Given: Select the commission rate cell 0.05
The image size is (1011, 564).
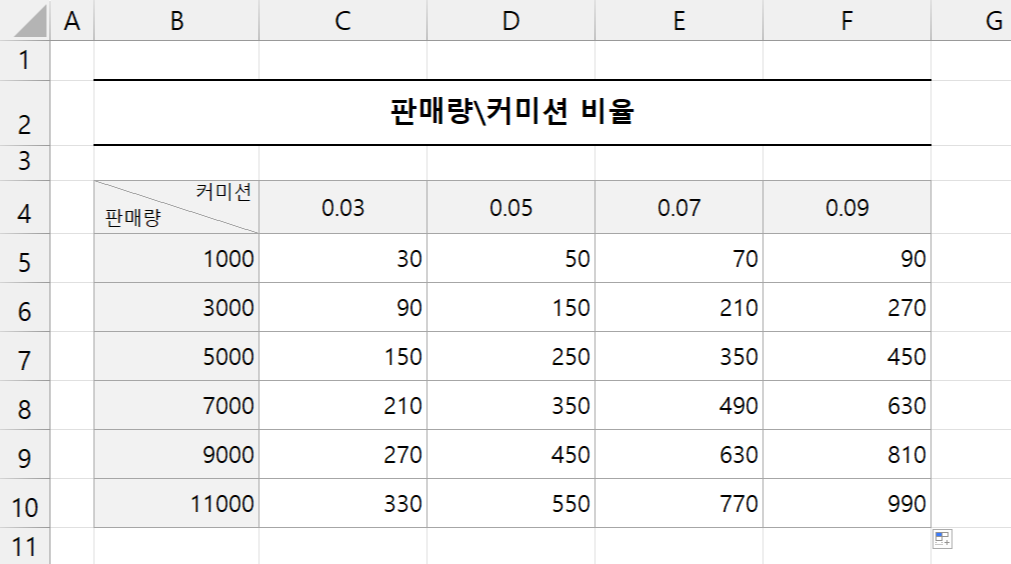Looking at the screenshot, I should (x=511, y=208).
